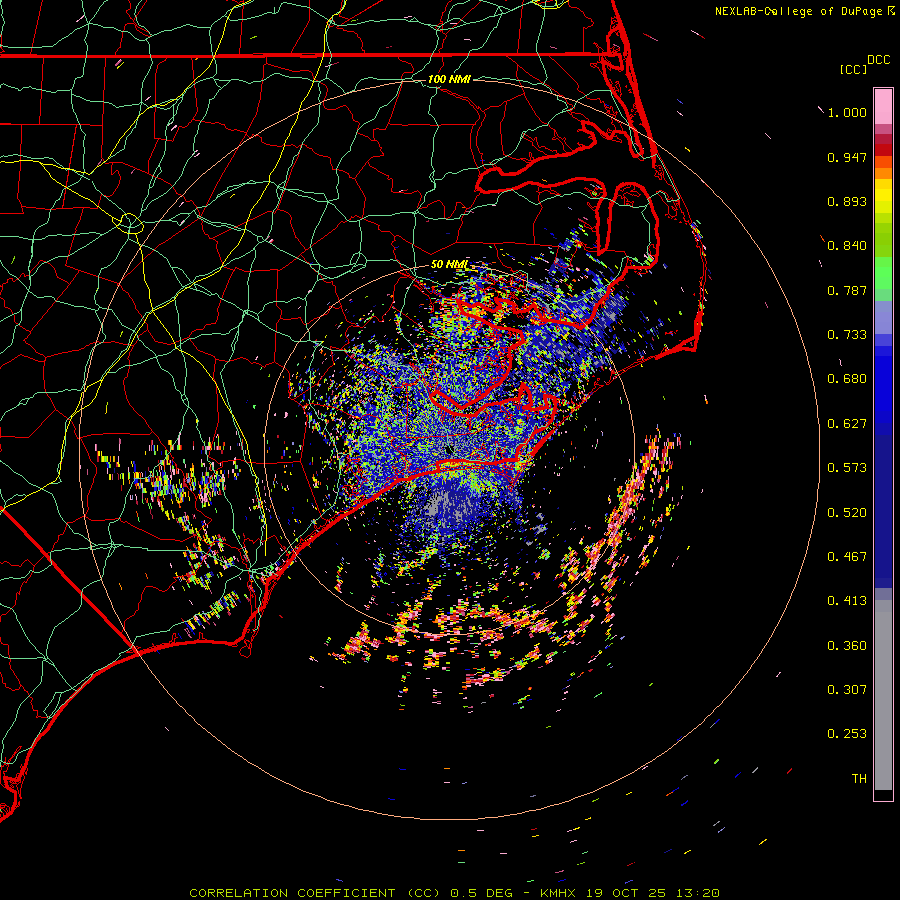Screen dimensions: 900x900
Task: Click the 0.893 legend value
Action: point(847,201)
